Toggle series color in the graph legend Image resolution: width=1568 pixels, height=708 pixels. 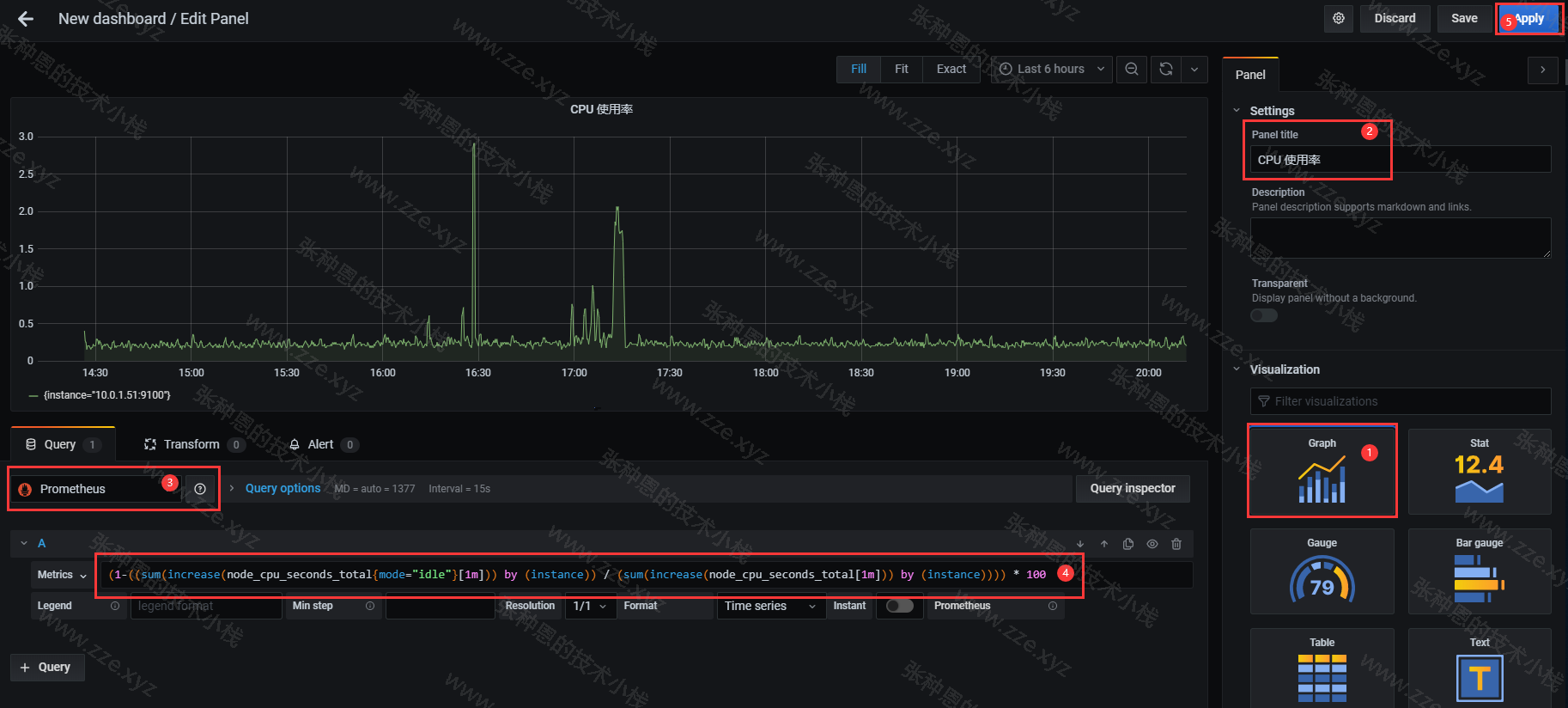[x=33, y=395]
